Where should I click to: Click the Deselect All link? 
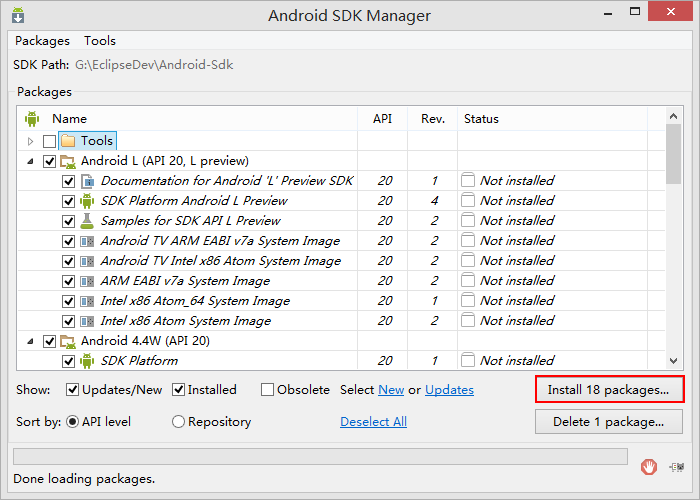click(x=373, y=422)
